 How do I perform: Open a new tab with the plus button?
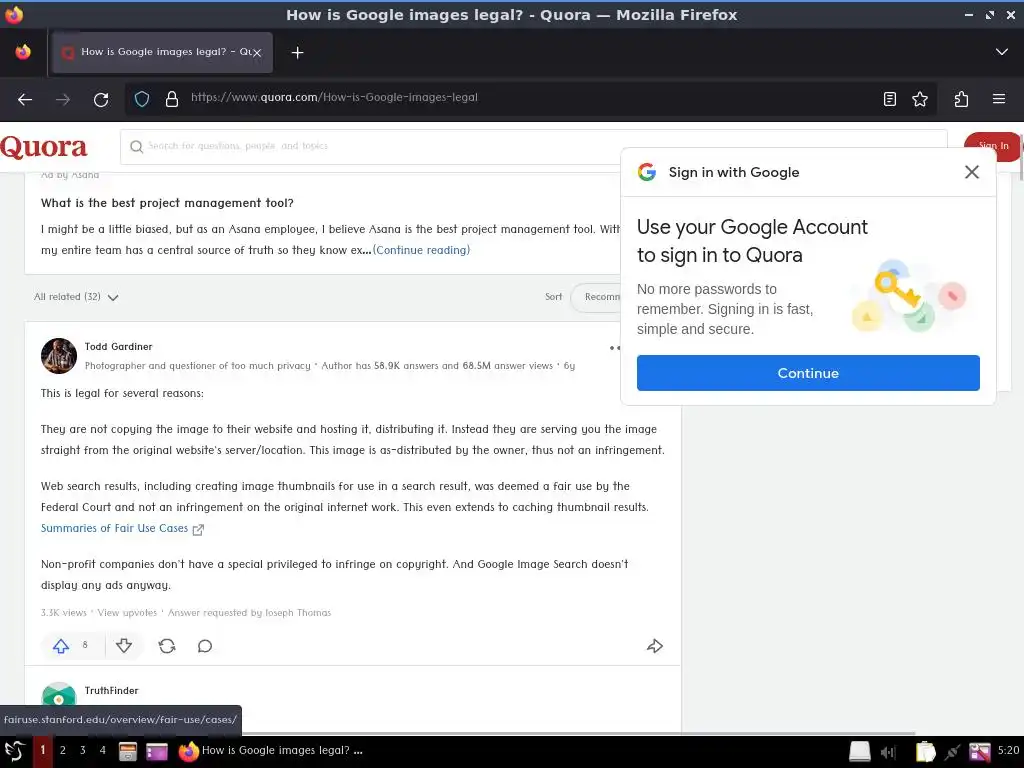297,52
